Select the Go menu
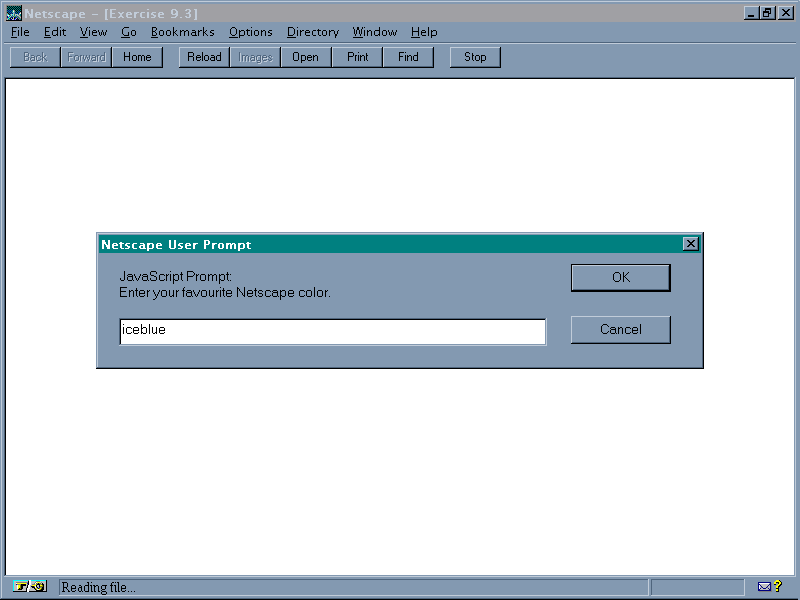800x600 pixels. coord(129,32)
